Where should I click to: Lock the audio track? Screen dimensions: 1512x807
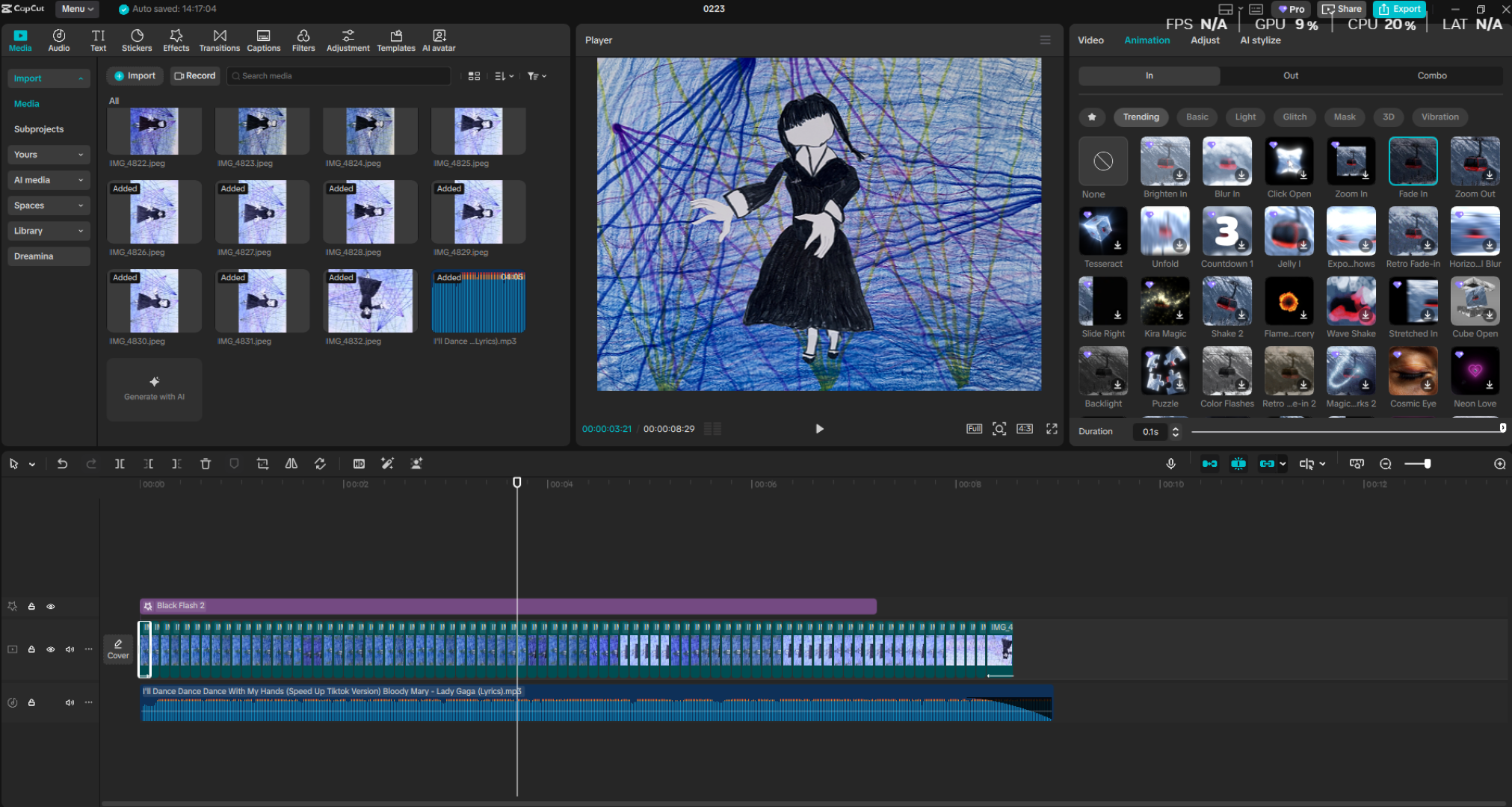[31, 702]
